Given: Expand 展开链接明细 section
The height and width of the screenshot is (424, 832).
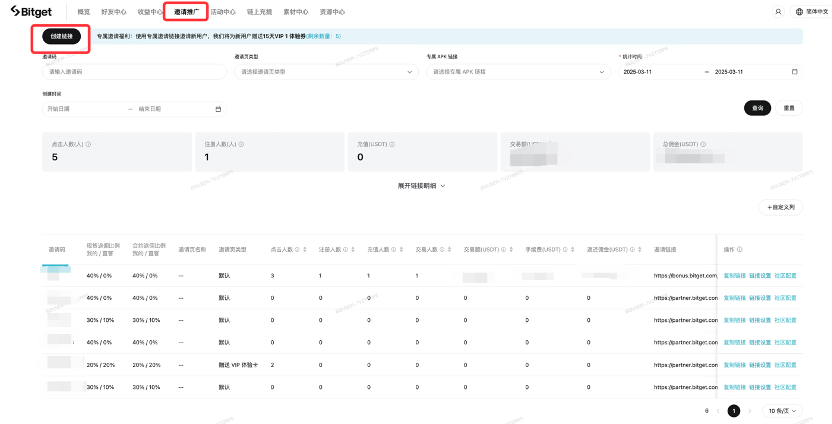Looking at the screenshot, I should tap(421, 185).
